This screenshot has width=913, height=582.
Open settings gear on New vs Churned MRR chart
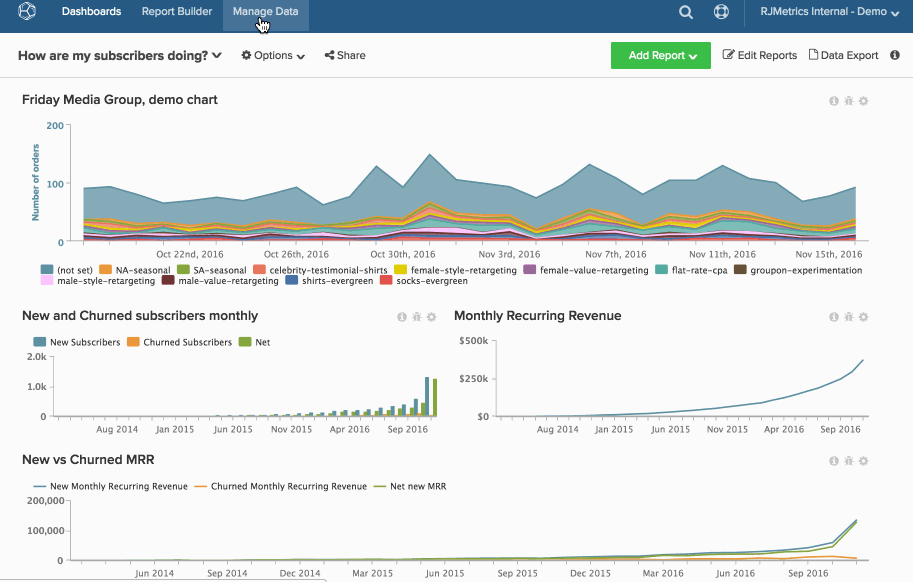point(862,461)
